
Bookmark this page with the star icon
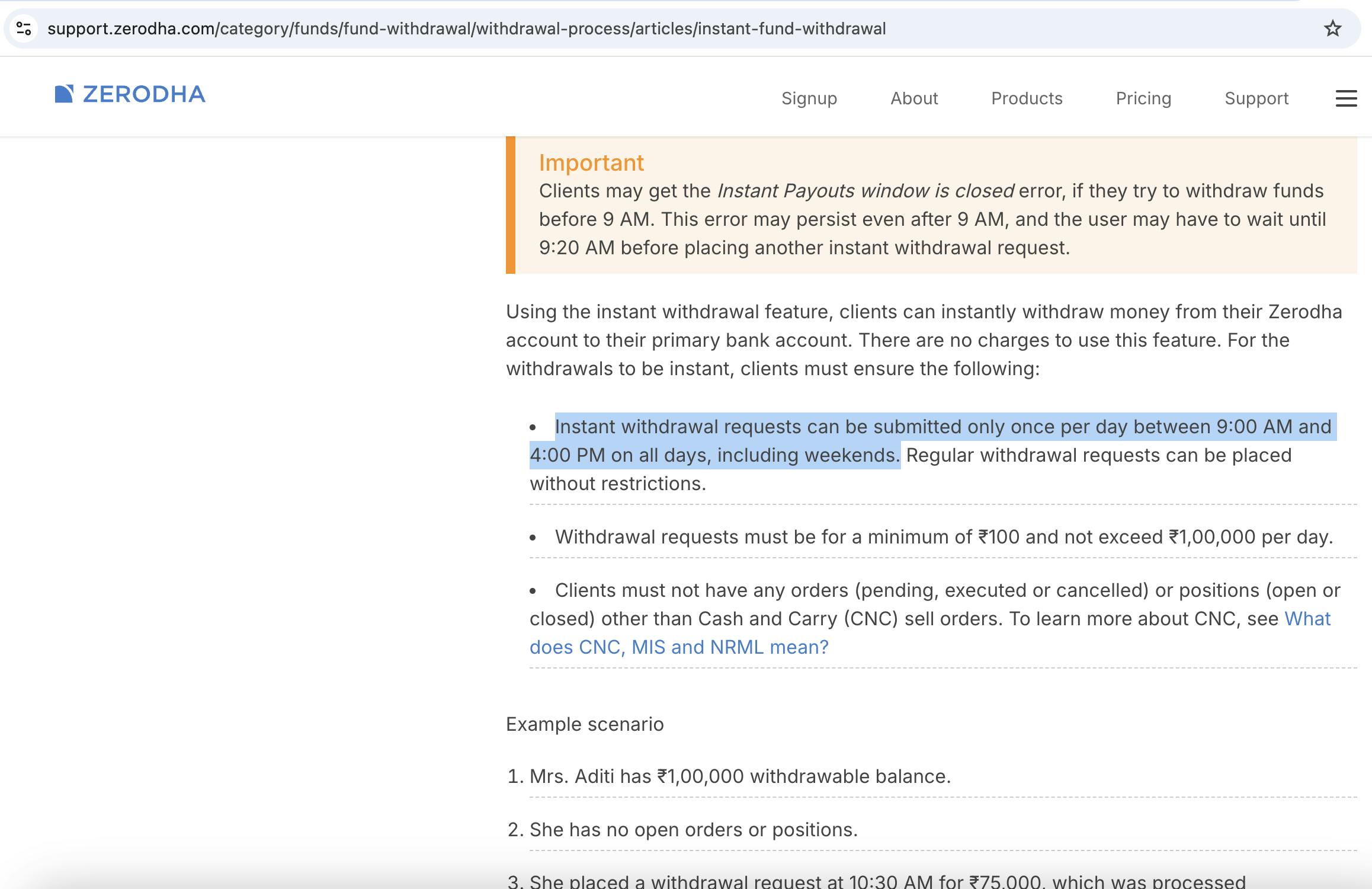click(x=1332, y=28)
